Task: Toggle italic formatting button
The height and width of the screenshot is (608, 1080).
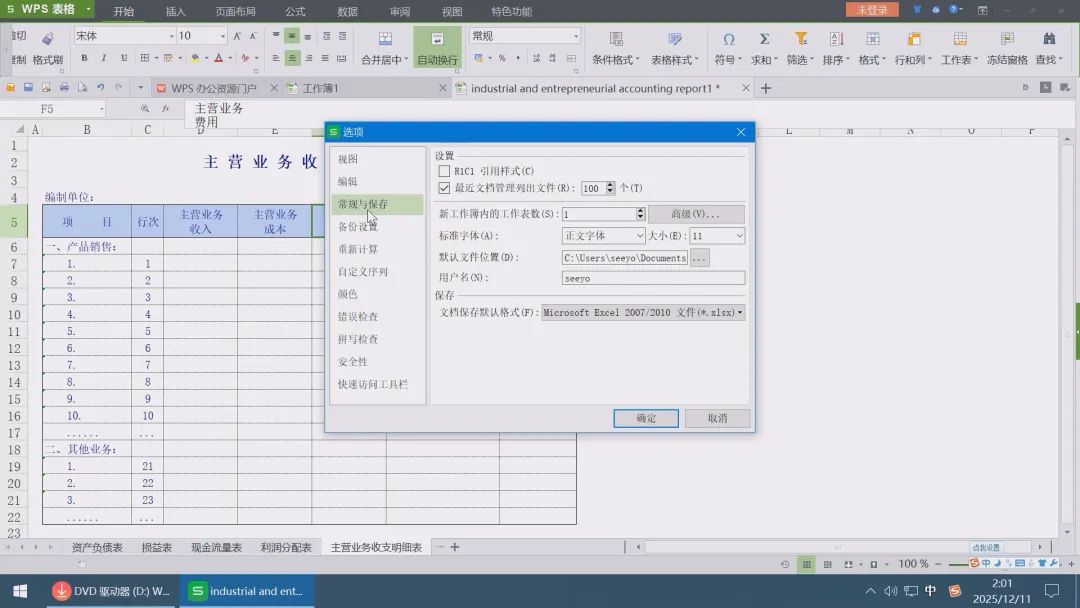Action: coord(104,59)
